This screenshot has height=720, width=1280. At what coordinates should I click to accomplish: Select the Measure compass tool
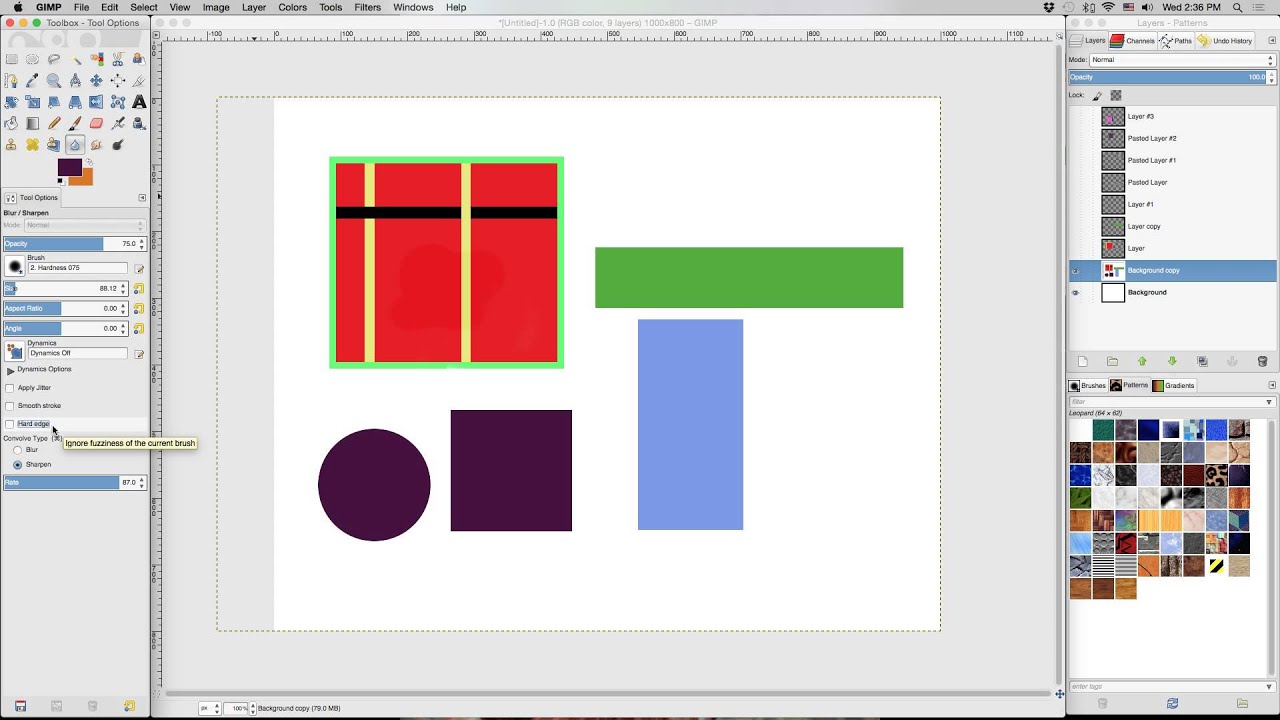(75, 80)
